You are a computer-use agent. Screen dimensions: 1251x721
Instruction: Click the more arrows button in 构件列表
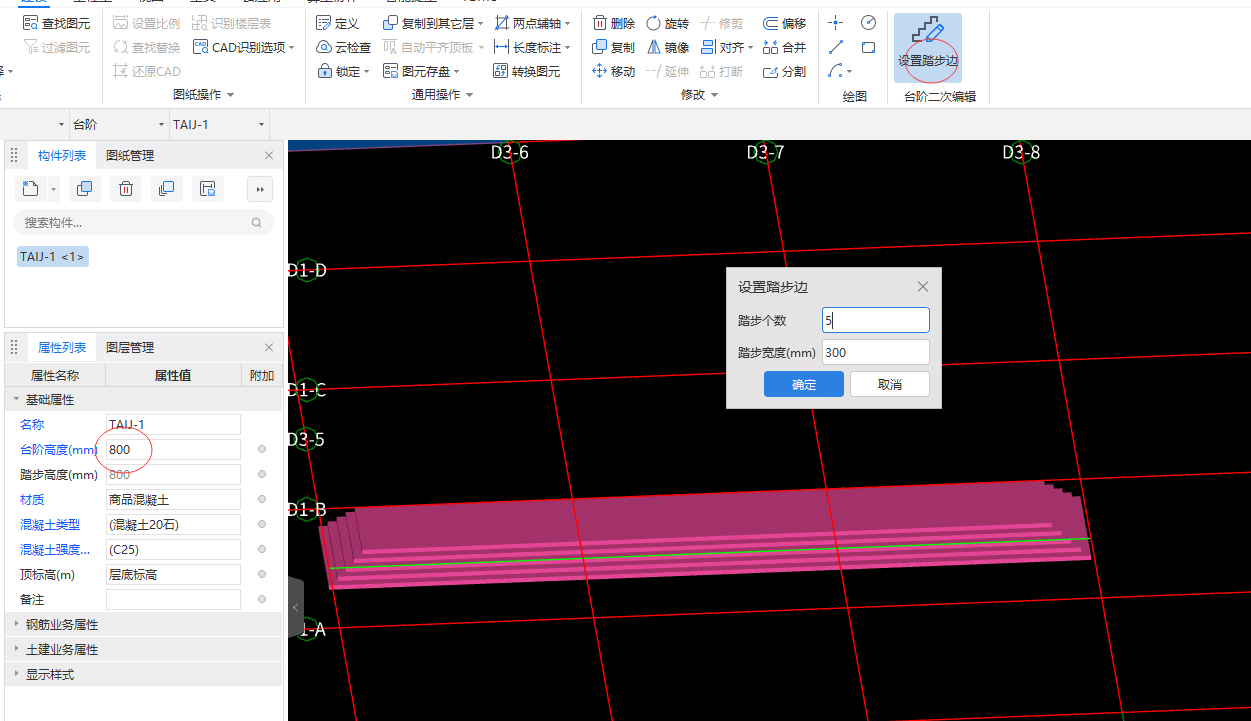pos(259,188)
